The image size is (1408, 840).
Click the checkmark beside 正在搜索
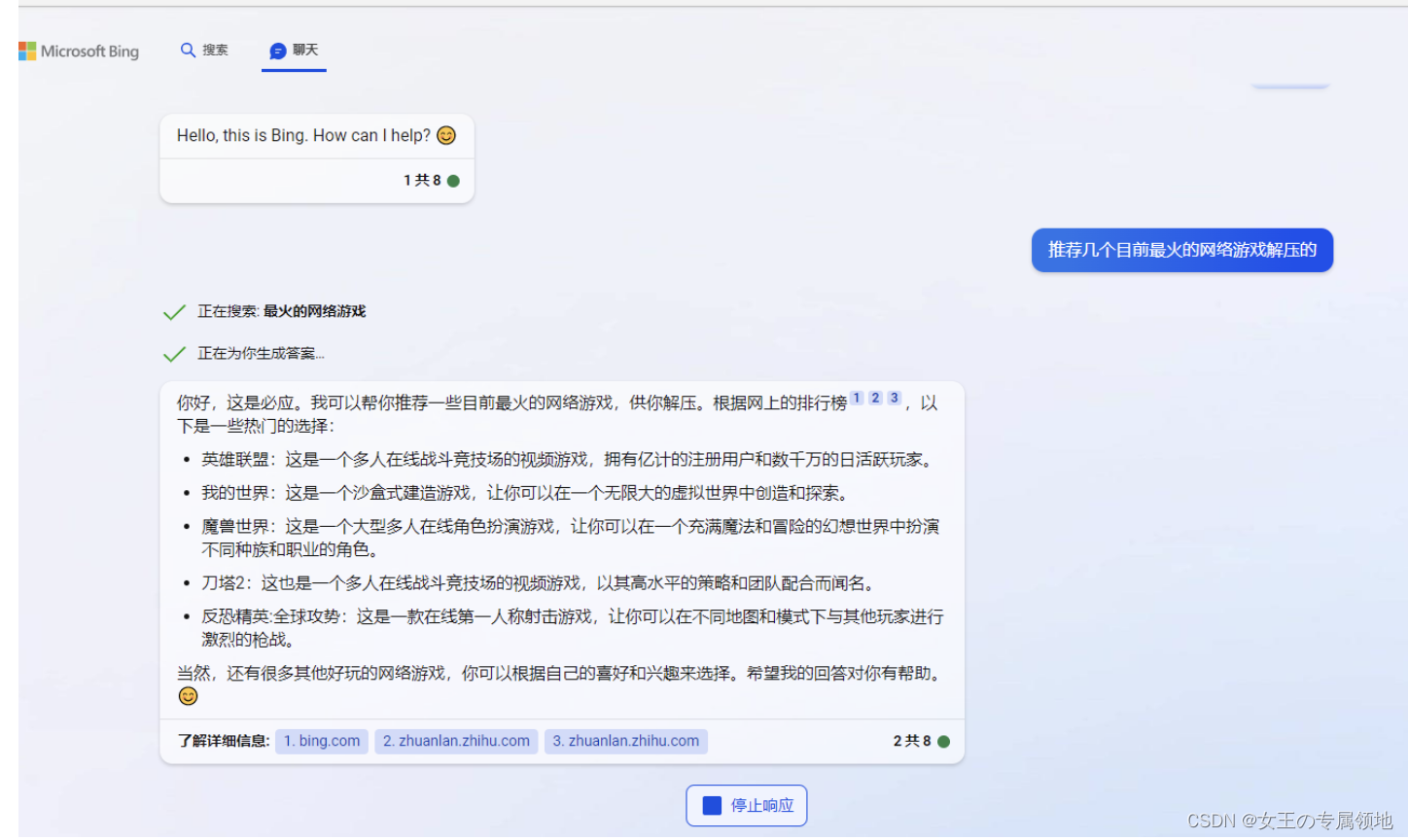click(175, 312)
